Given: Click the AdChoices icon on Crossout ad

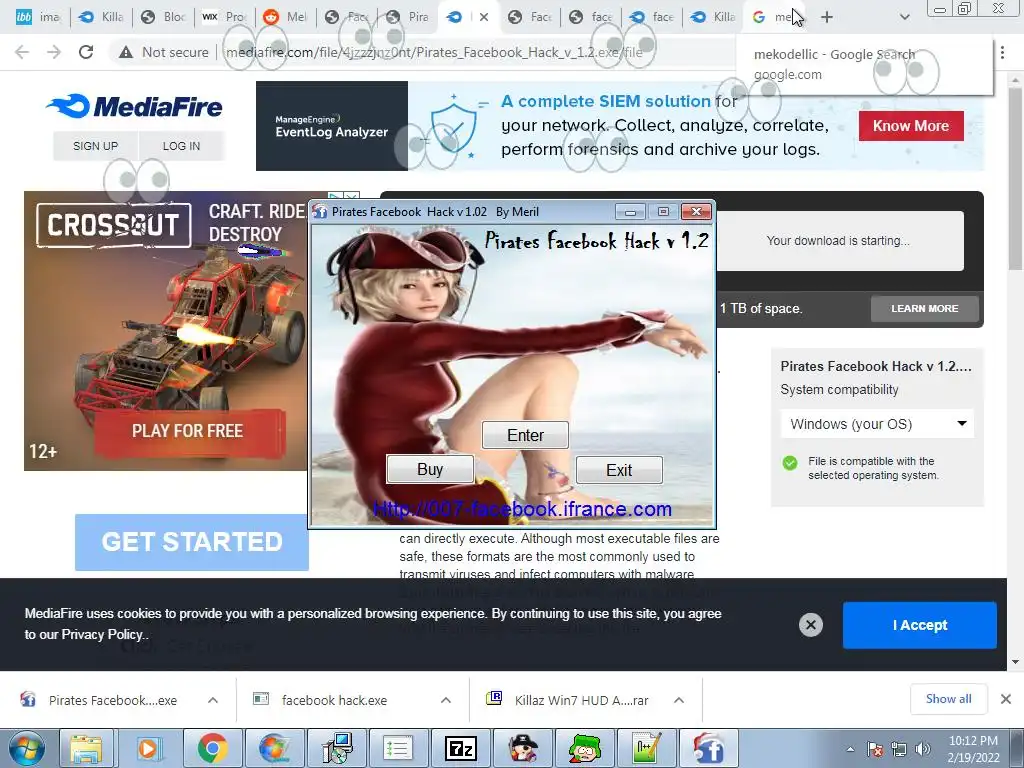Looking at the screenshot, I should point(335,197).
